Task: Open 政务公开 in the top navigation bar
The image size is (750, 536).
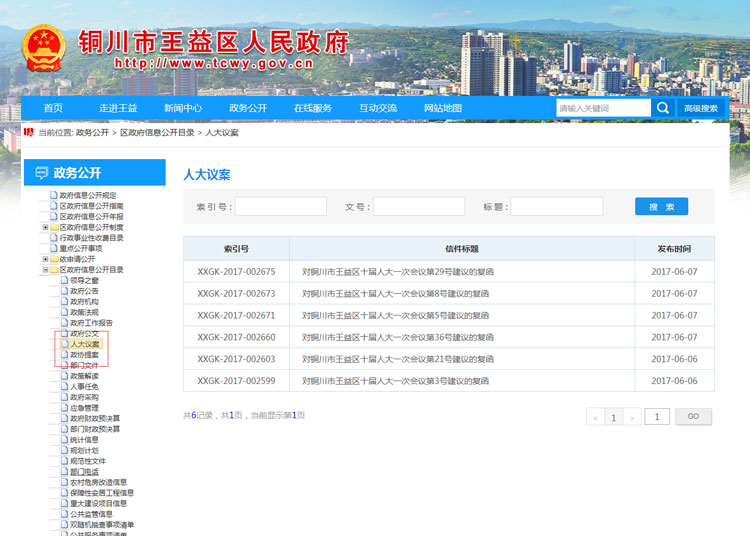Action: [248, 108]
